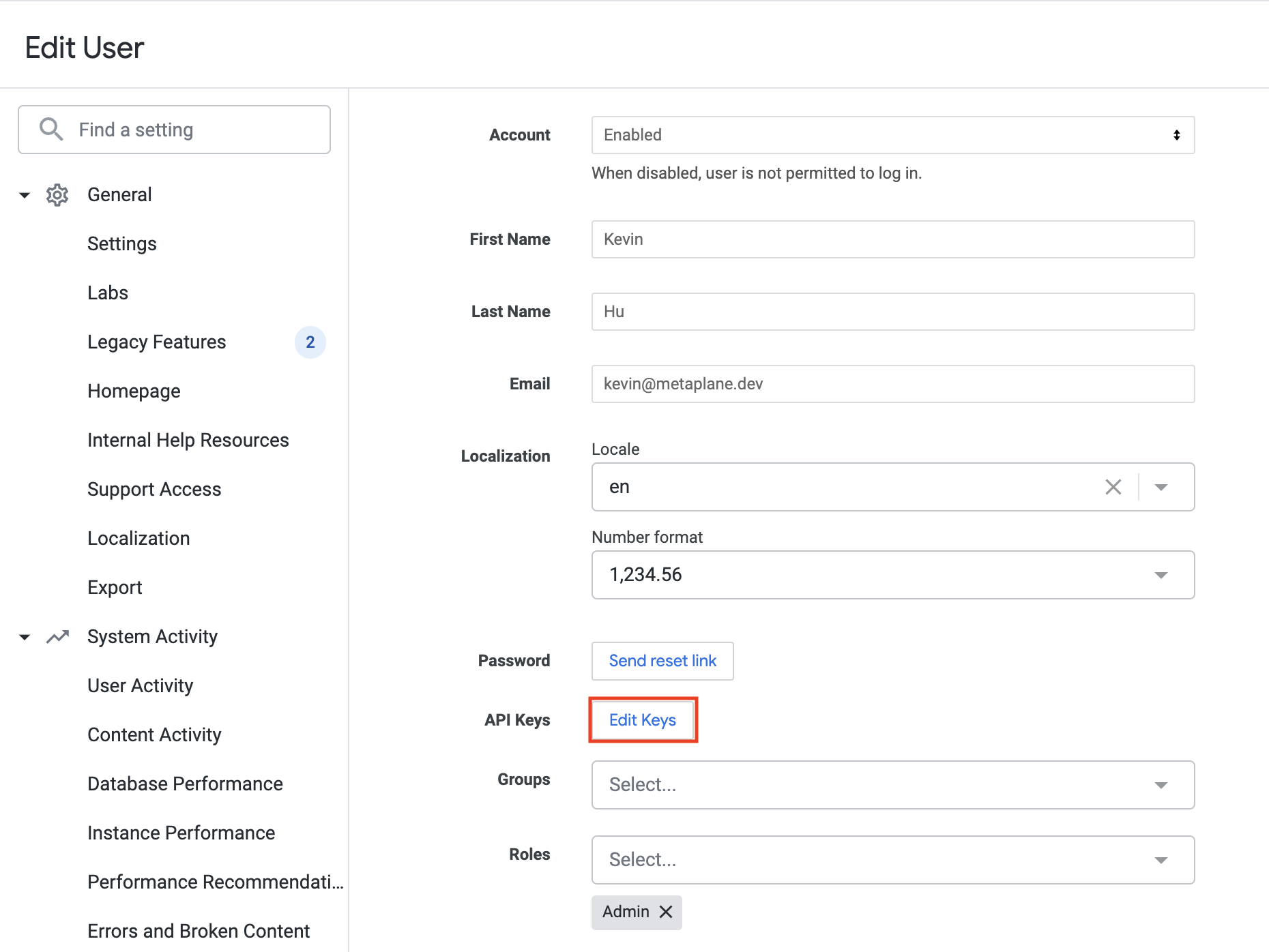Remove the Admin role tag
The image size is (1269, 952).
click(666, 912)
